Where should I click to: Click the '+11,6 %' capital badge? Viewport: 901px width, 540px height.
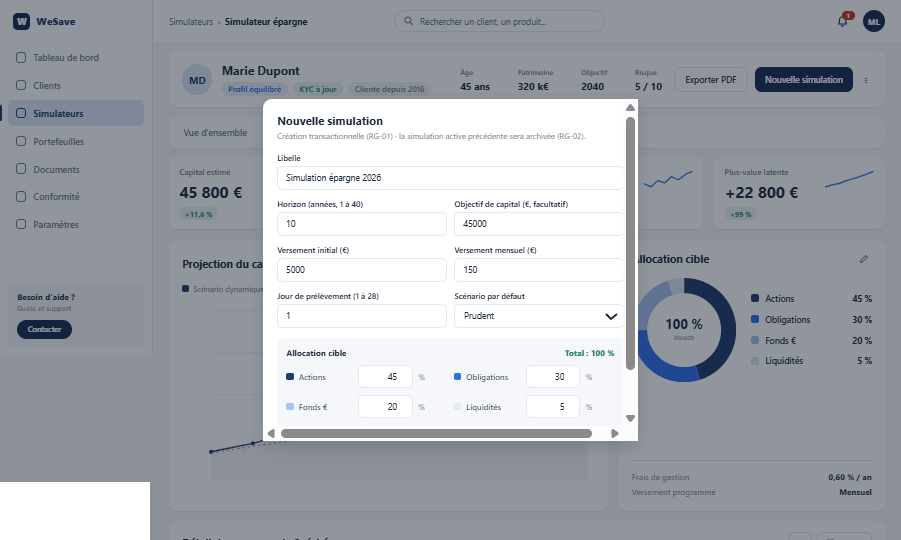[x=198, y=214]
